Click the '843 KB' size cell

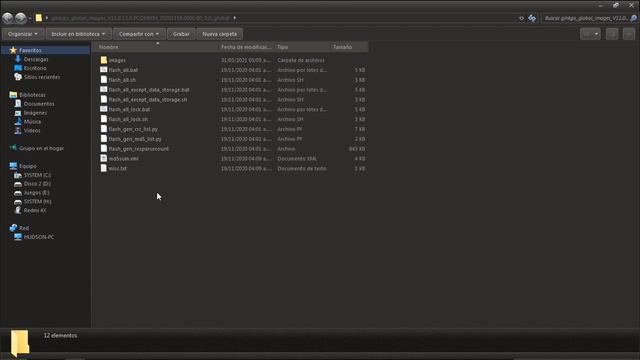pos(357,149)
